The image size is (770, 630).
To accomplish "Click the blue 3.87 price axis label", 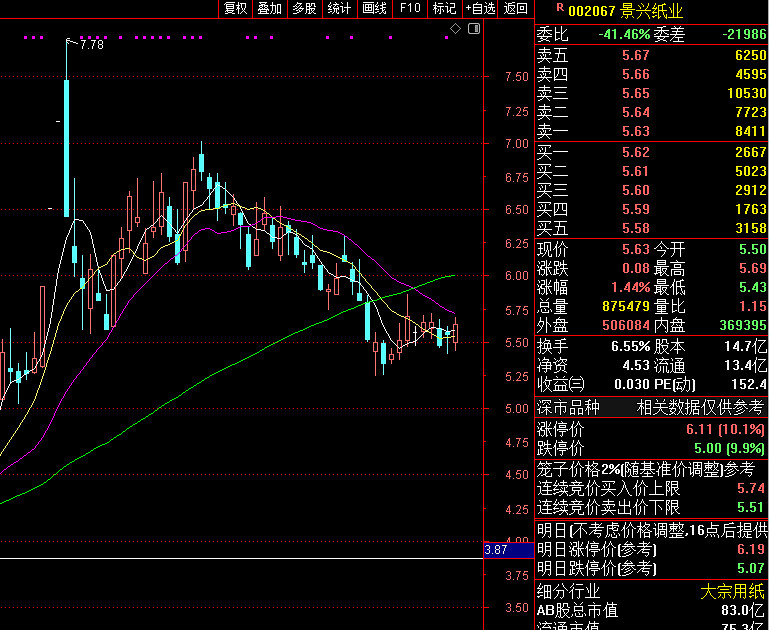I will (495, 550).
